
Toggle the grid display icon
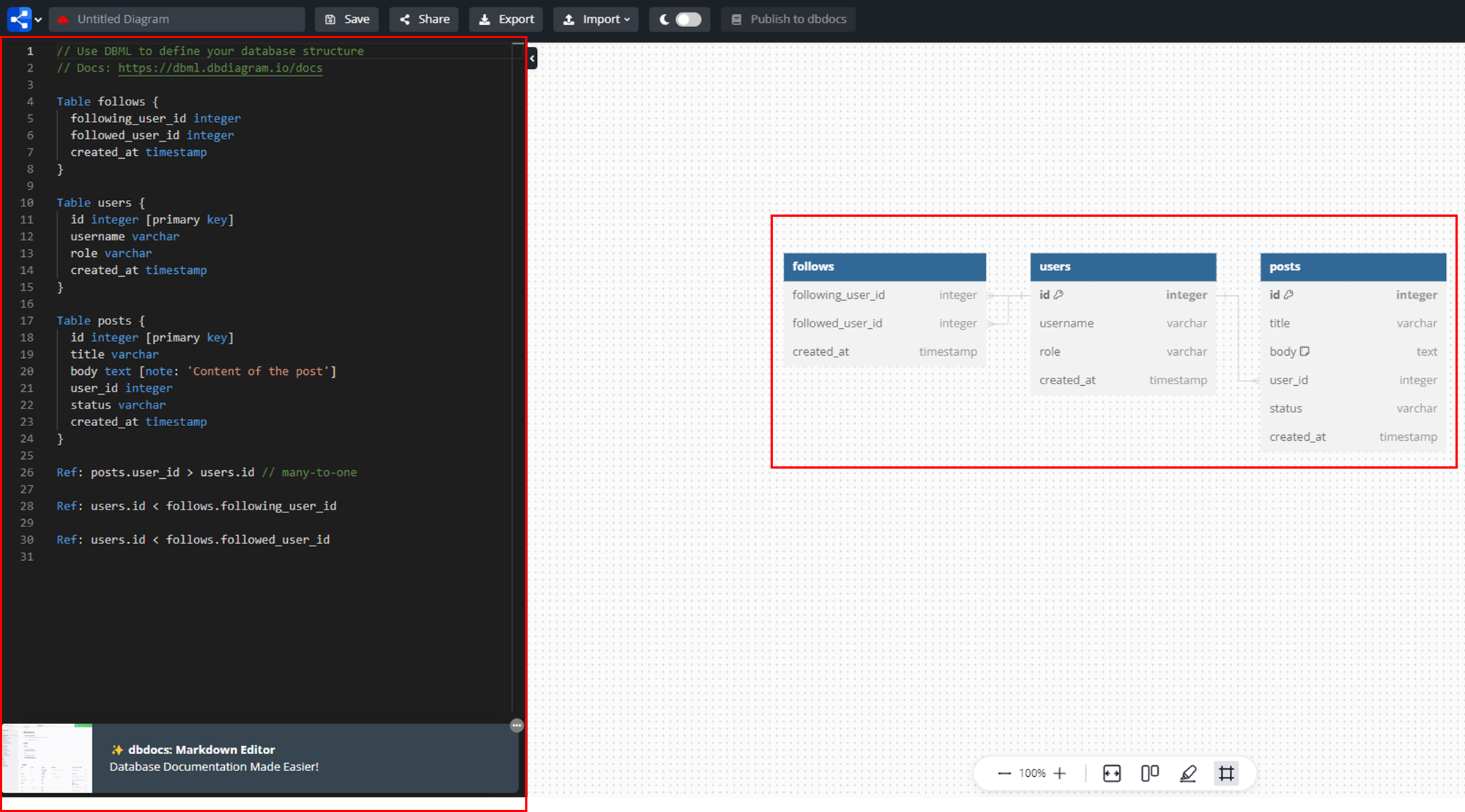coord(1226,773)
